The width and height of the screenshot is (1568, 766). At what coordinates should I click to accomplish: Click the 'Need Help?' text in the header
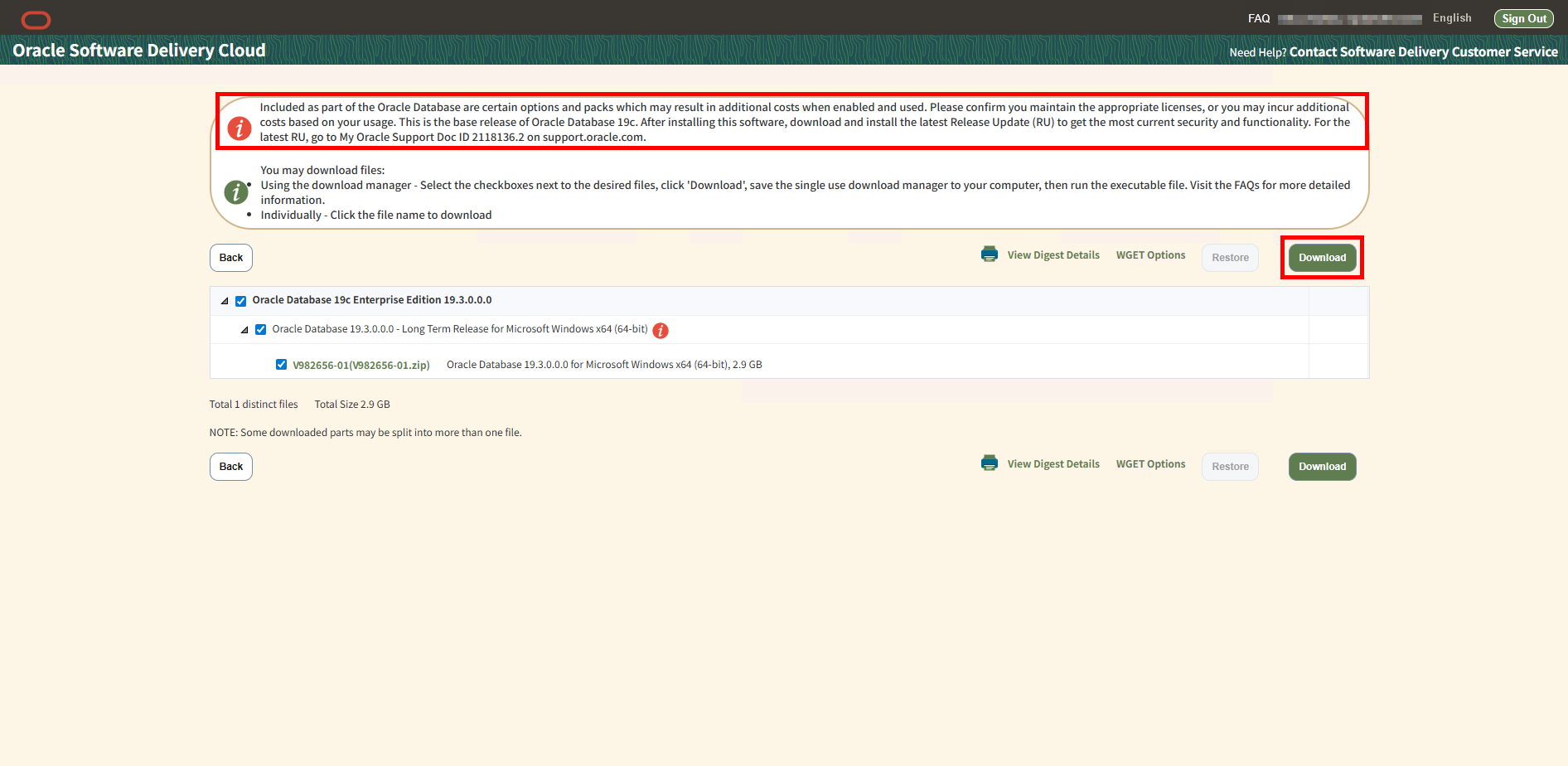pos(1258,52)
